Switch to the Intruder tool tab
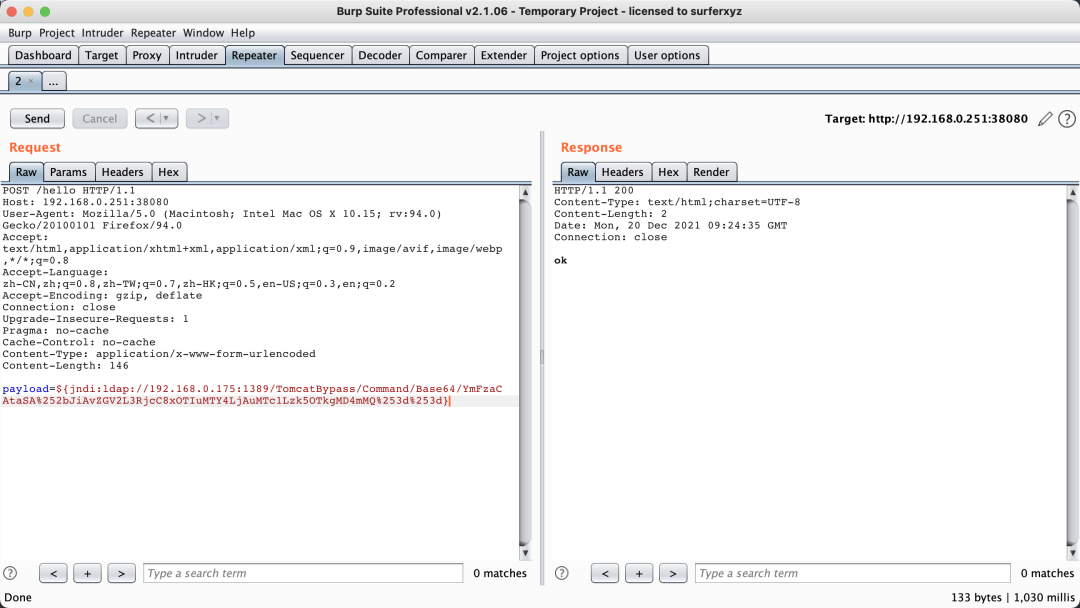The width and height of the screenshot is (1080, 608). 196,55
